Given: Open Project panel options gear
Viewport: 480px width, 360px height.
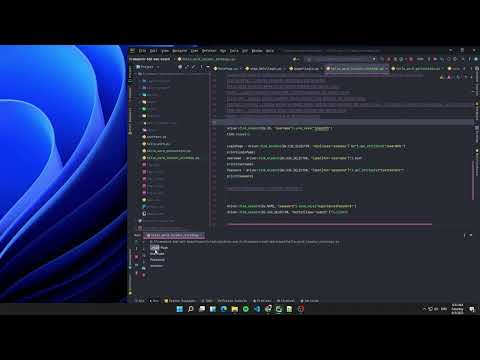Looking at the screenshot, I should point(201,67).
